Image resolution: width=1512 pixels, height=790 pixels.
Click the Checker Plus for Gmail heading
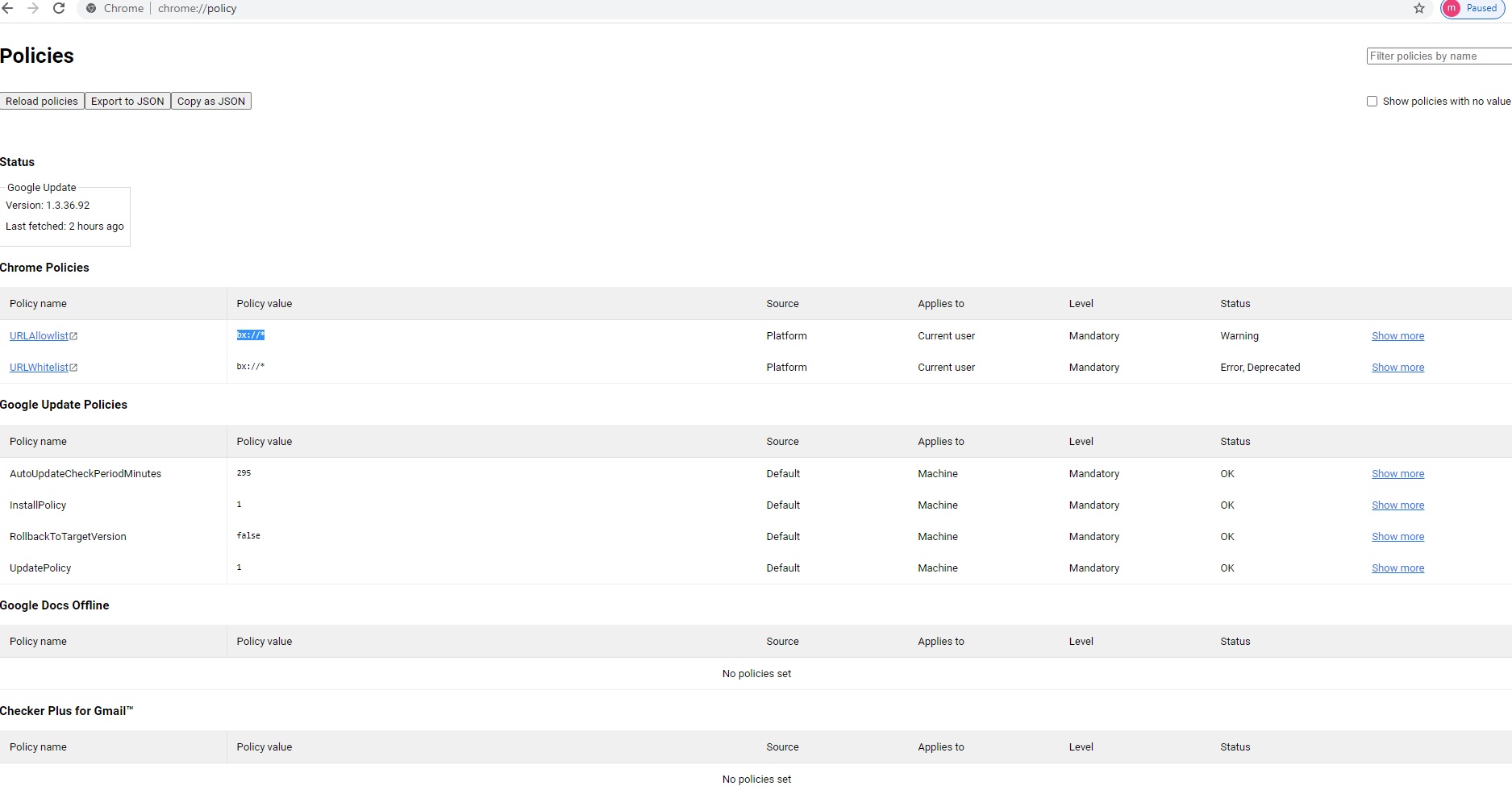click(66, 711)
